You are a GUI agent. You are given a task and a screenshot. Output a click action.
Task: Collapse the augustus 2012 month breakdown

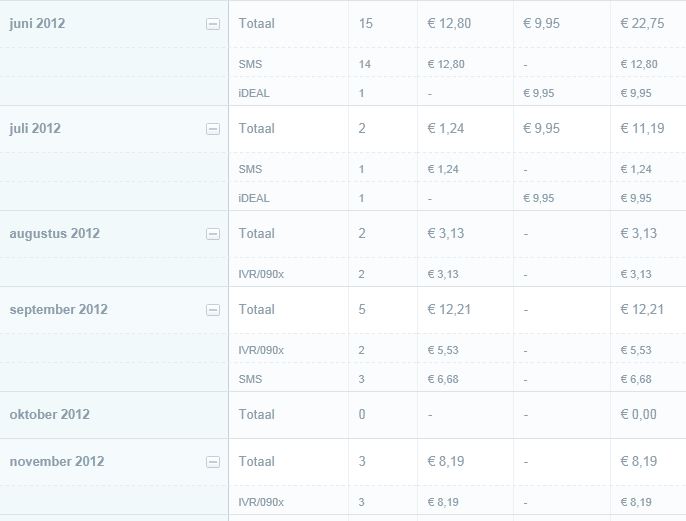pyautogui.click(x=213, y=234)
